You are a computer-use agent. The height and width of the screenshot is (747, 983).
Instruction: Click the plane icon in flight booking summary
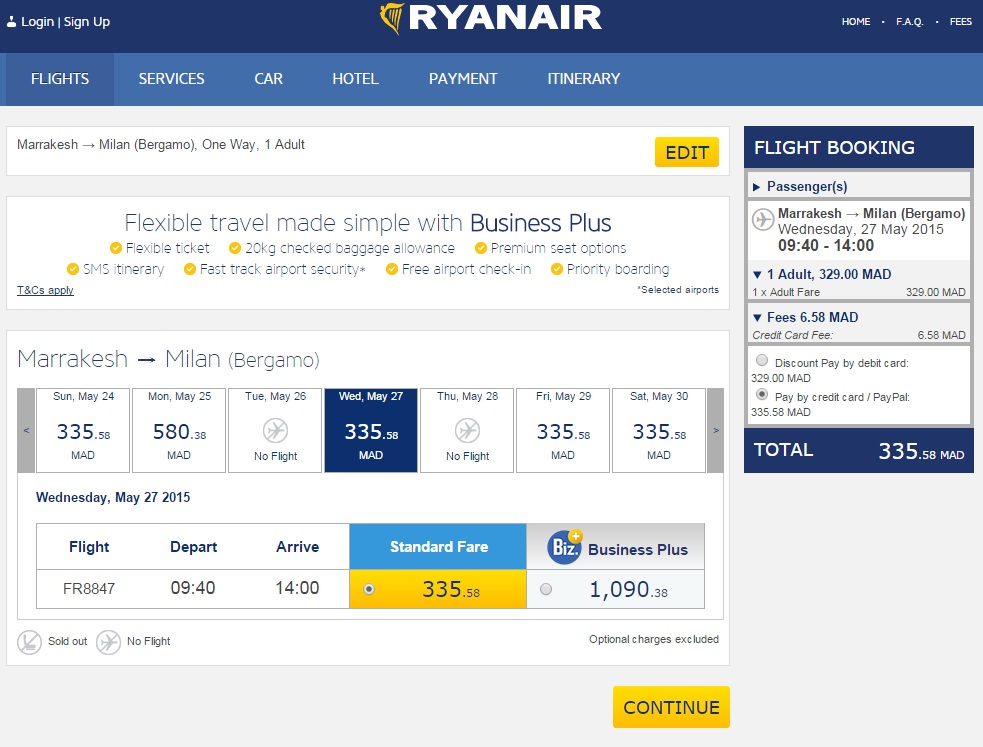click(763, 220)
